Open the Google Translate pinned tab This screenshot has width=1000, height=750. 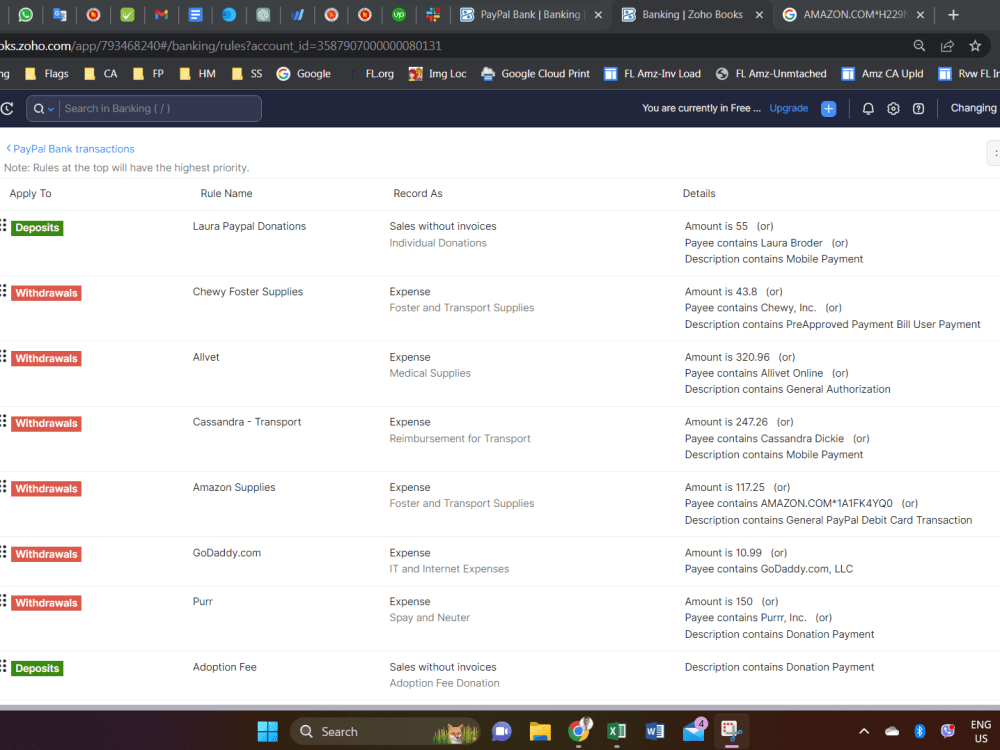pos(59,14)
